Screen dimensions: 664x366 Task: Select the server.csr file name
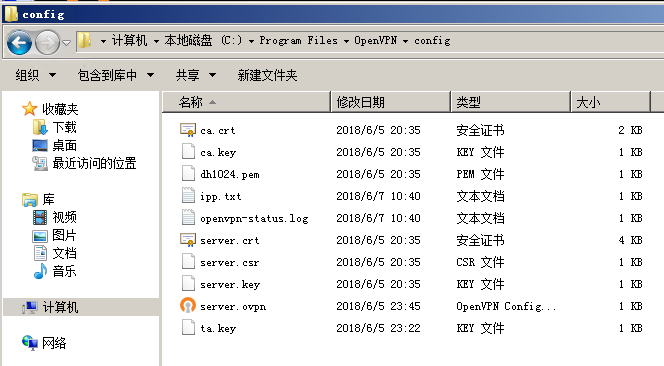coord(230,263)
